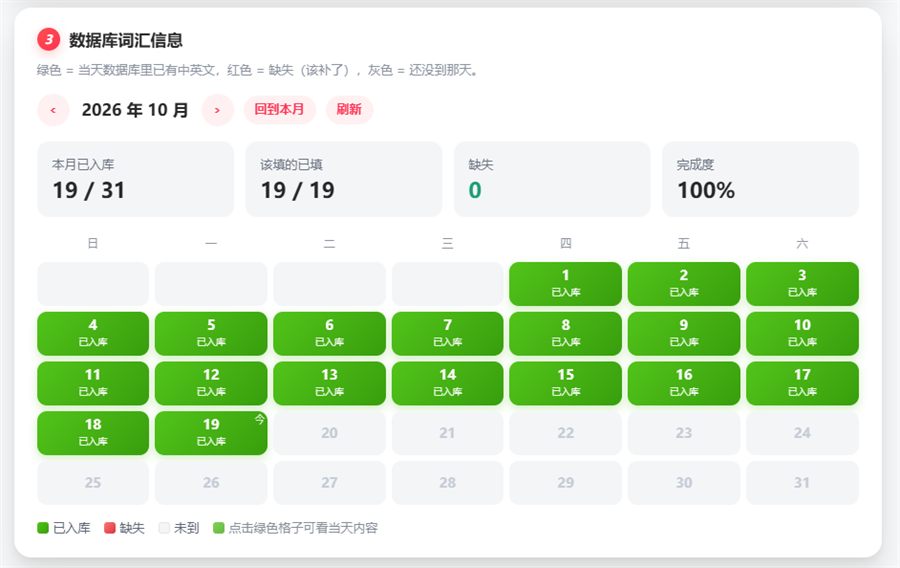The height and width of the screenshot is (568, 900).
Task: Click the 2026 年 10 月 month label
Action: click(x=135, y=110)
